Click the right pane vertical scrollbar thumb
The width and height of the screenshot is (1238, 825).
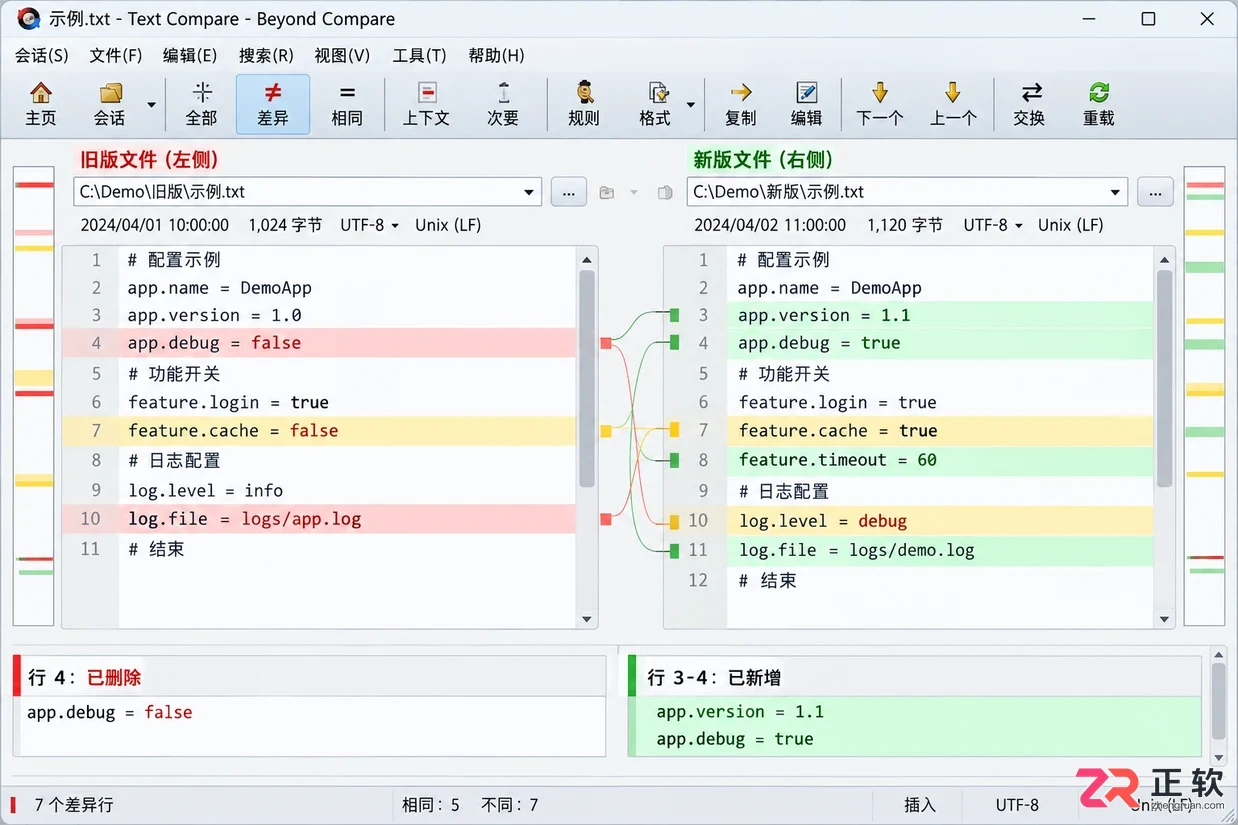(1164, 378)
